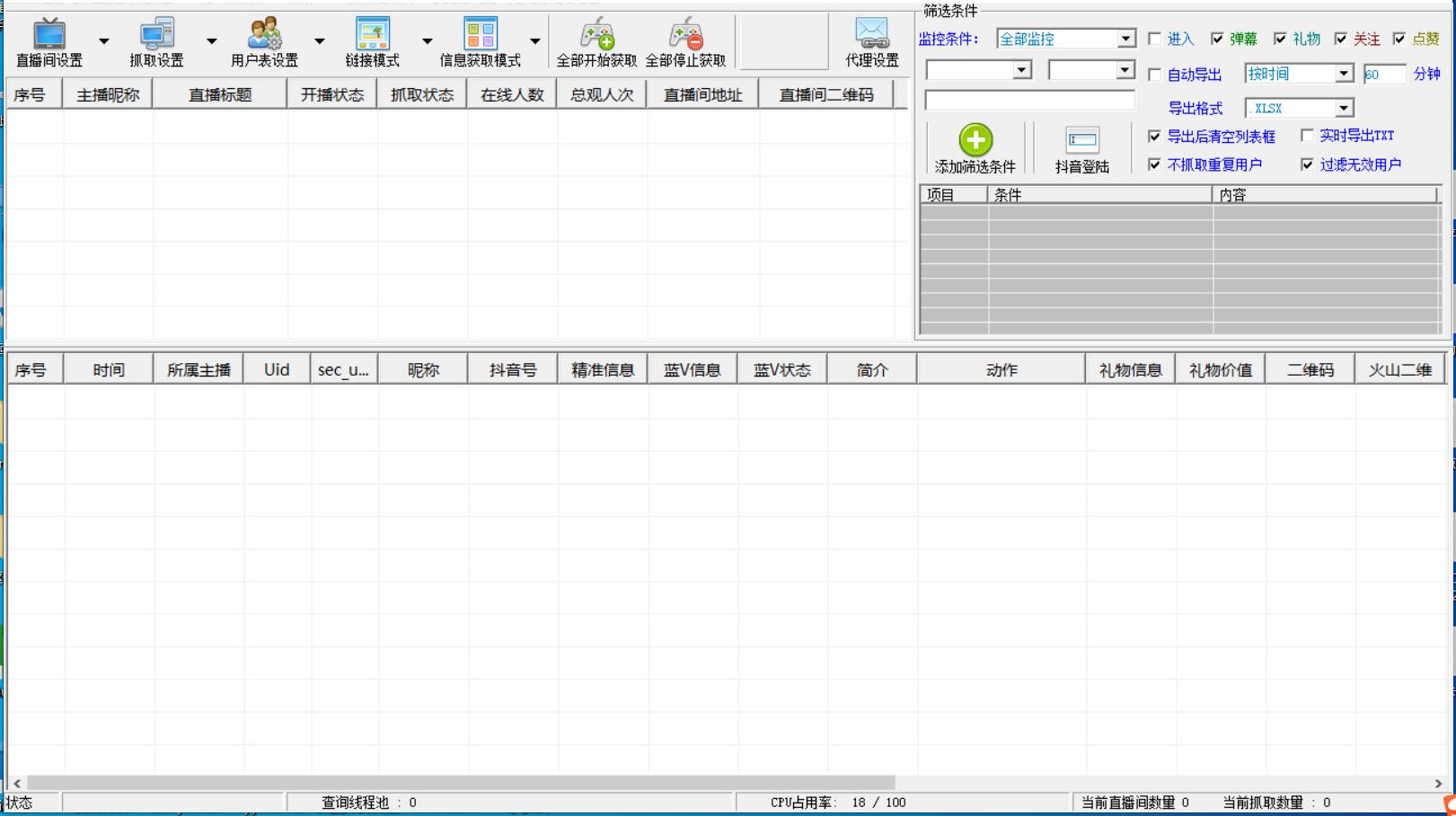This screenshot has width=1456, height=816.
Task: Click the 精准信息 column header
Action: point(603,369)
